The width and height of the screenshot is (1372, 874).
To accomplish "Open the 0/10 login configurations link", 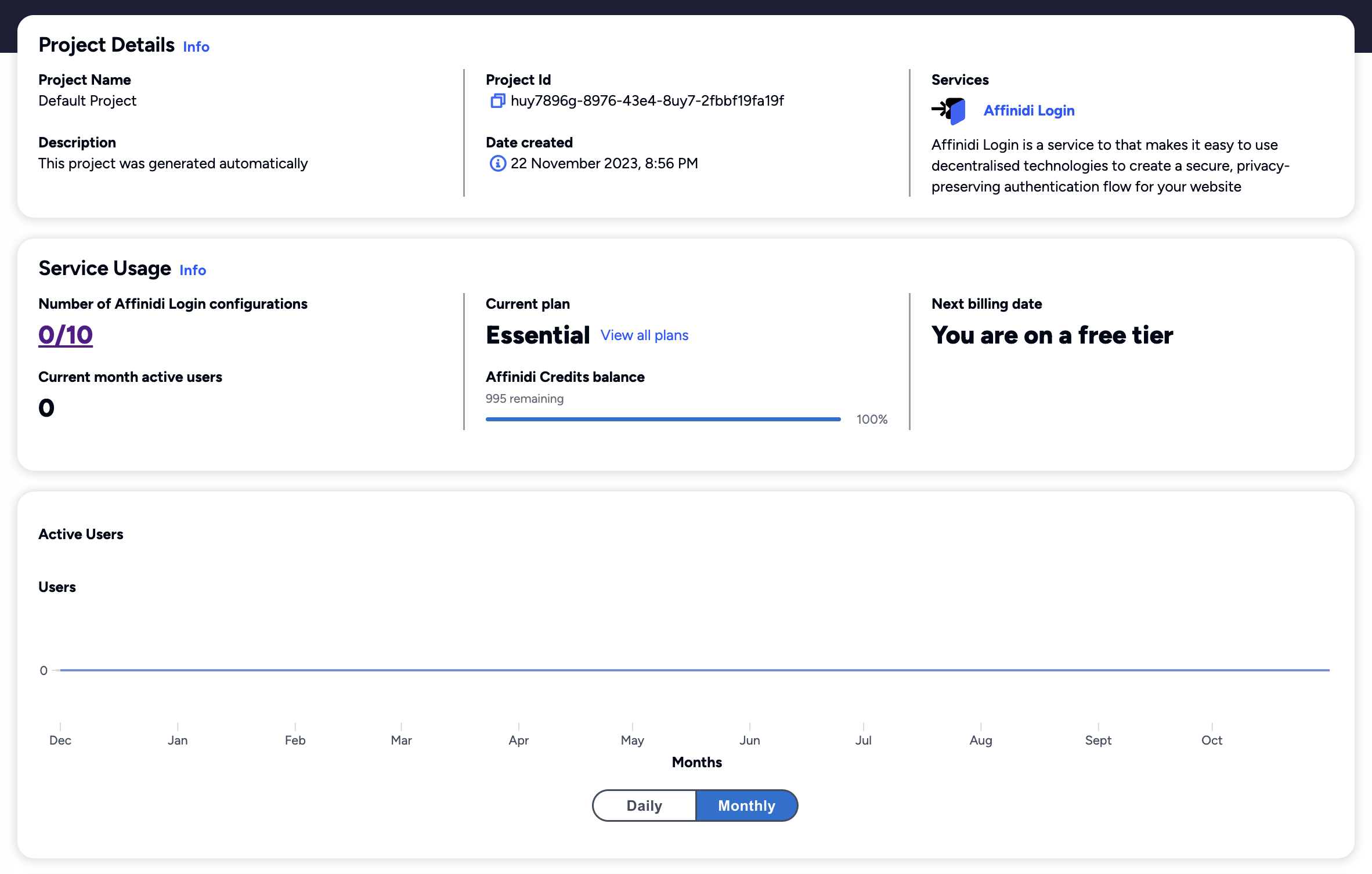I will (x=66, y=335).
